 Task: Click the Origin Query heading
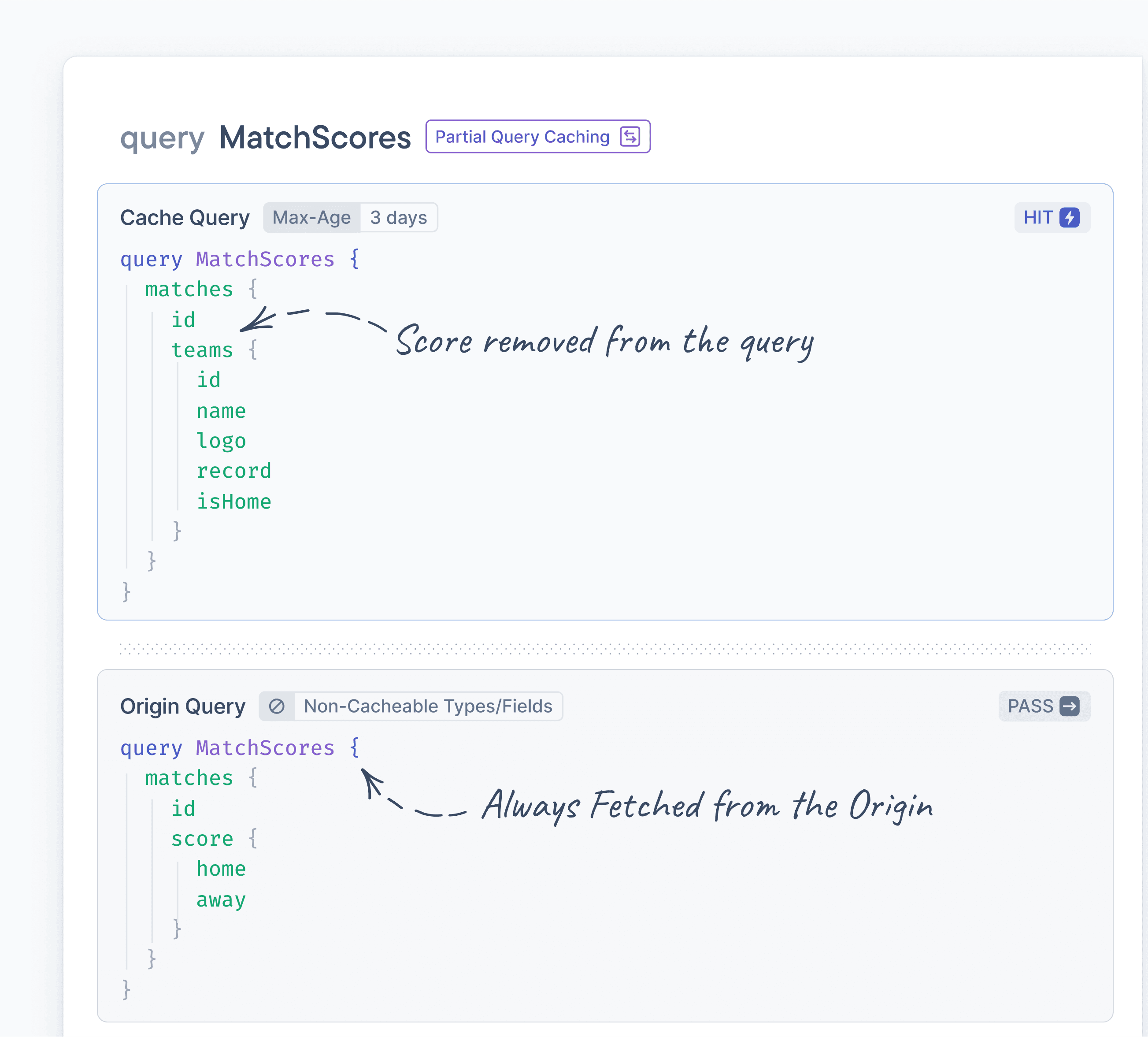(182, 706)
